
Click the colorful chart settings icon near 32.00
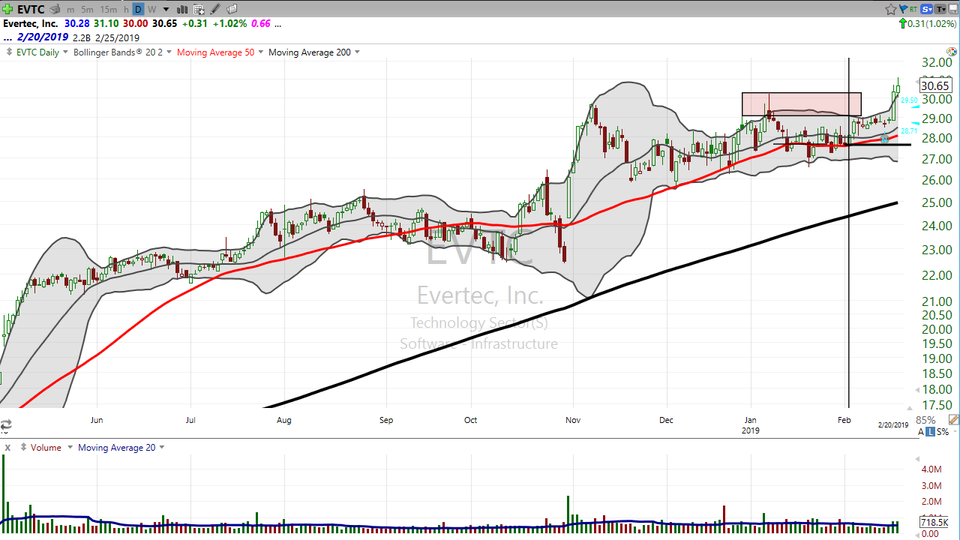(953, 53)
